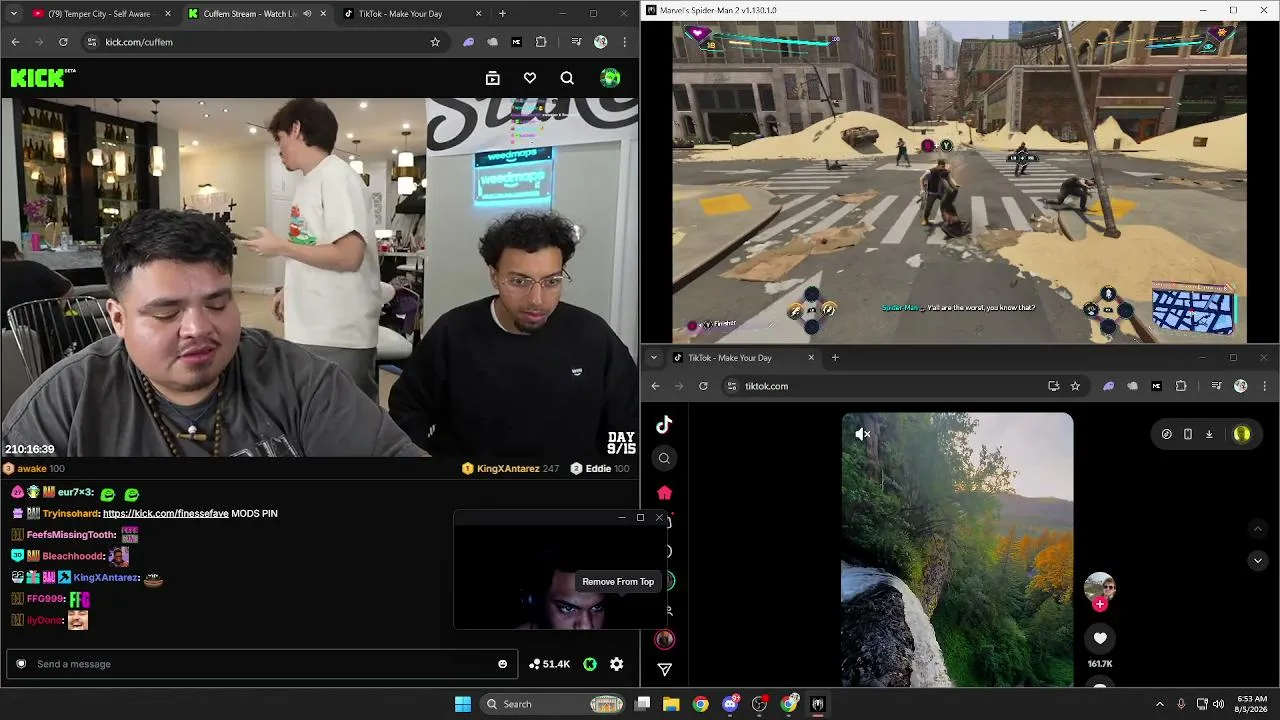This screenshot has width=1280, height=720.
Task: Go to the next TikTok video
Action: click(1258, 561)
